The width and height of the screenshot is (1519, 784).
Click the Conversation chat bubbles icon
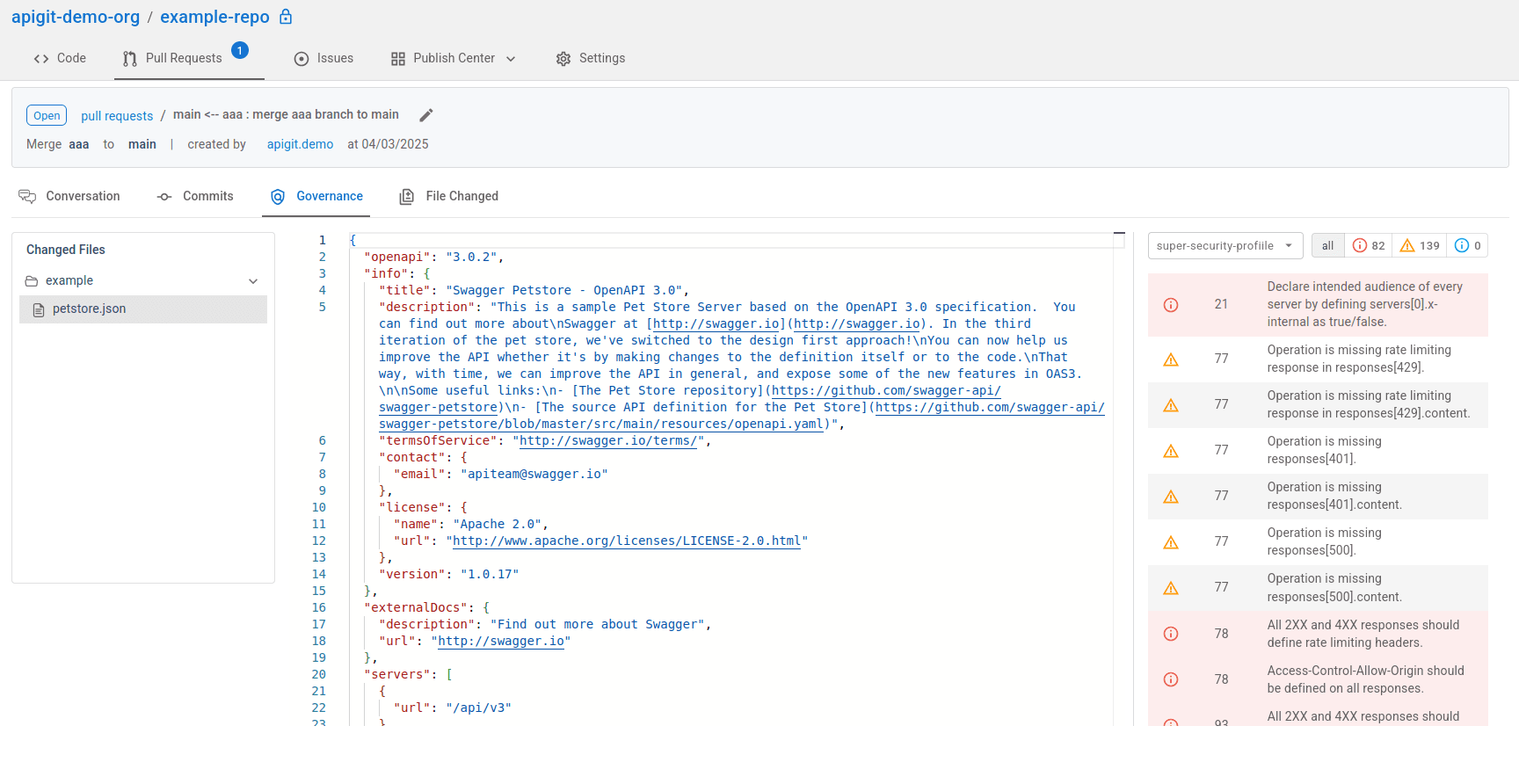27,196
